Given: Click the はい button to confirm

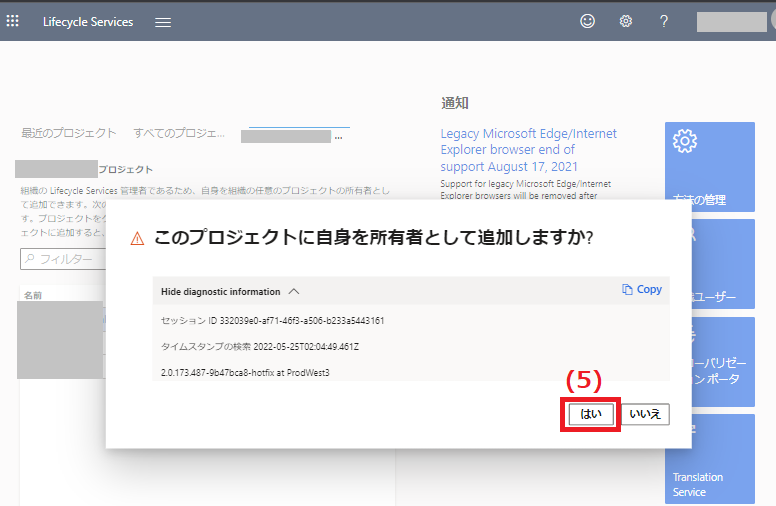Looking at the screenshot, I should coord(590,414).
